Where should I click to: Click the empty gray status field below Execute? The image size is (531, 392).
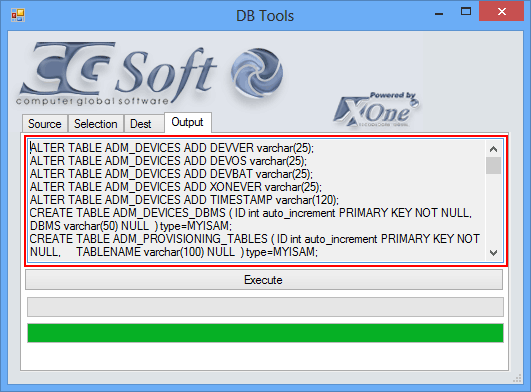[265, 307]
